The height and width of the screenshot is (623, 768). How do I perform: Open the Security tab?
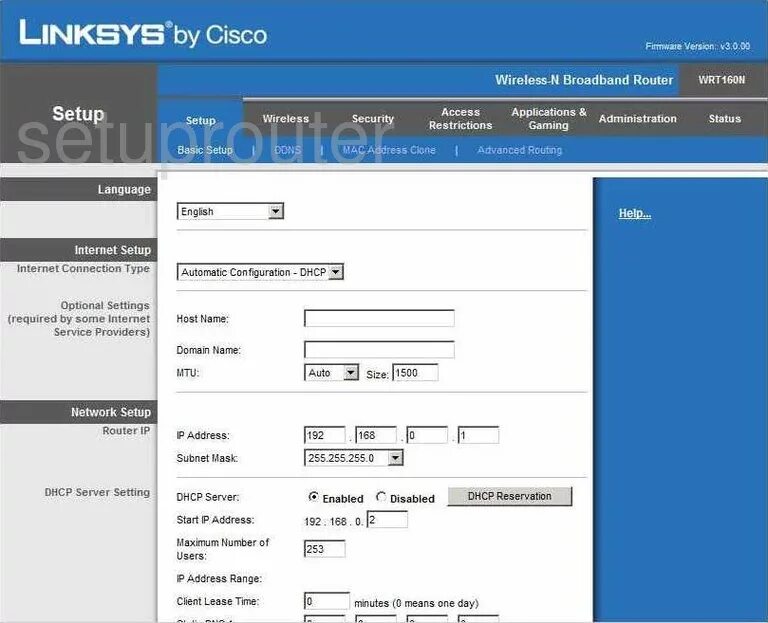(373, 119)
